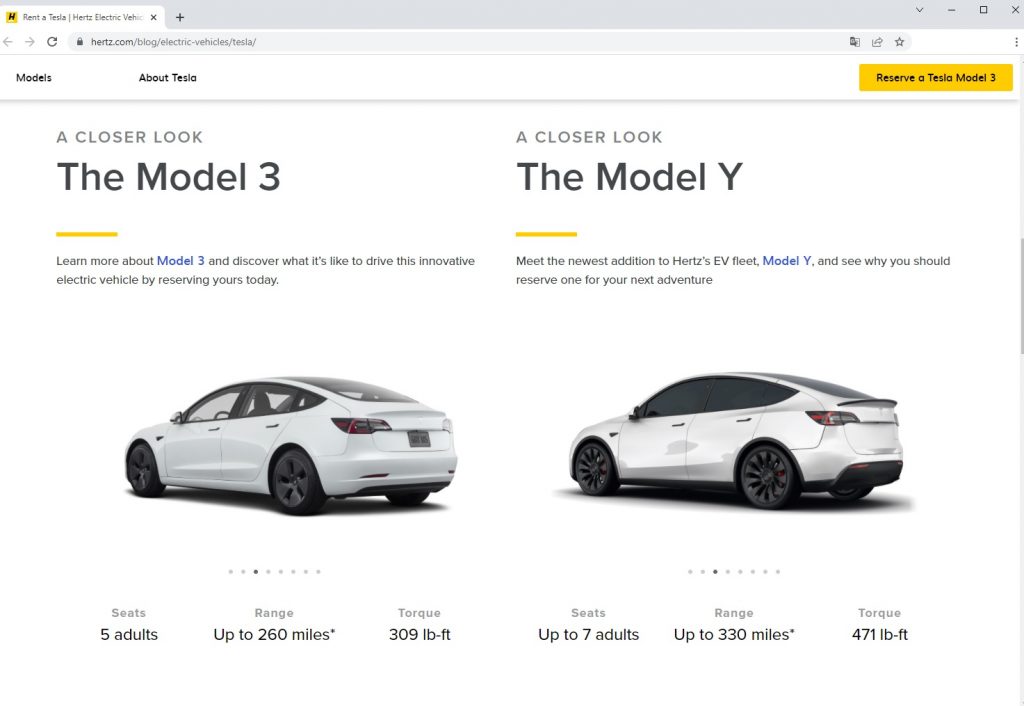Open the Chrome three-dot menu
The width and height of the screenshot is (1024, 706).
[x=1016, y=42]
